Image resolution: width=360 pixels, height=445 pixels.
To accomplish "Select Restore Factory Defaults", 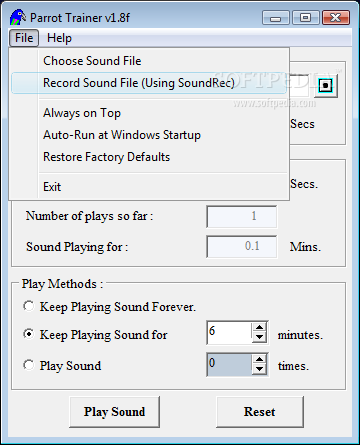I will 149,157.
